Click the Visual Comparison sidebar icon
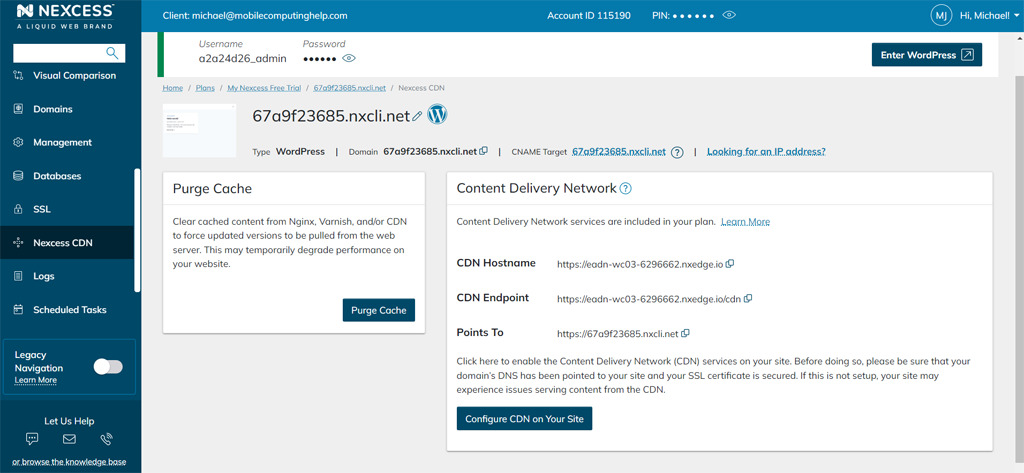Viewport: 1024px width, 473px height. coord(18,76)
